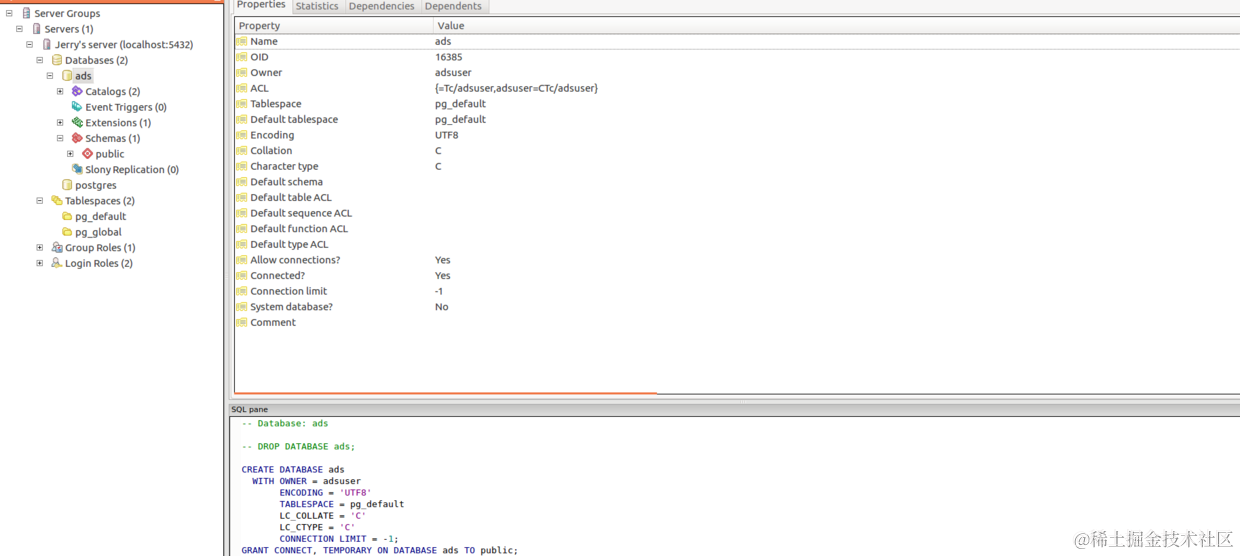Click the property icon beside OID row
Screen dimensions: 1240x556
pos(241,57)
